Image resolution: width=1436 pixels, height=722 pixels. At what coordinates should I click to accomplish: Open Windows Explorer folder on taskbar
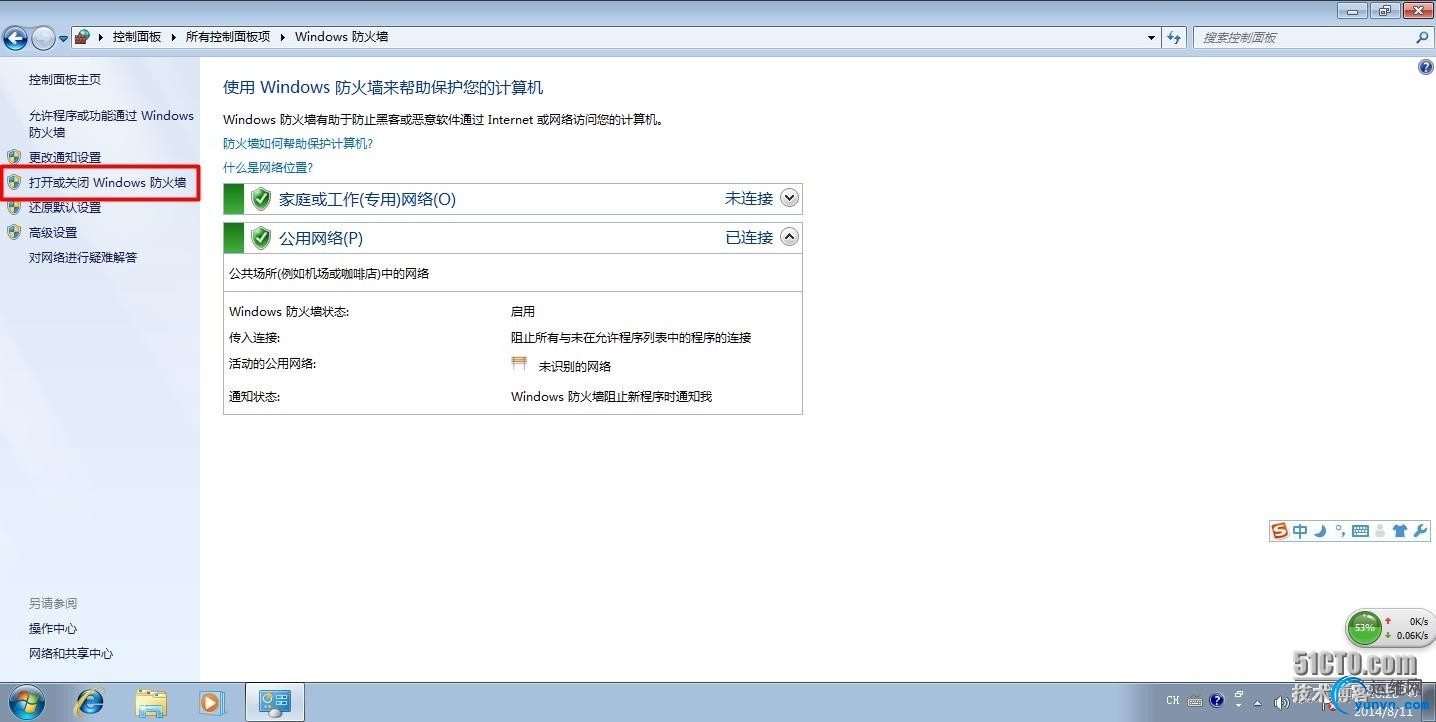(x=151, y=702)
